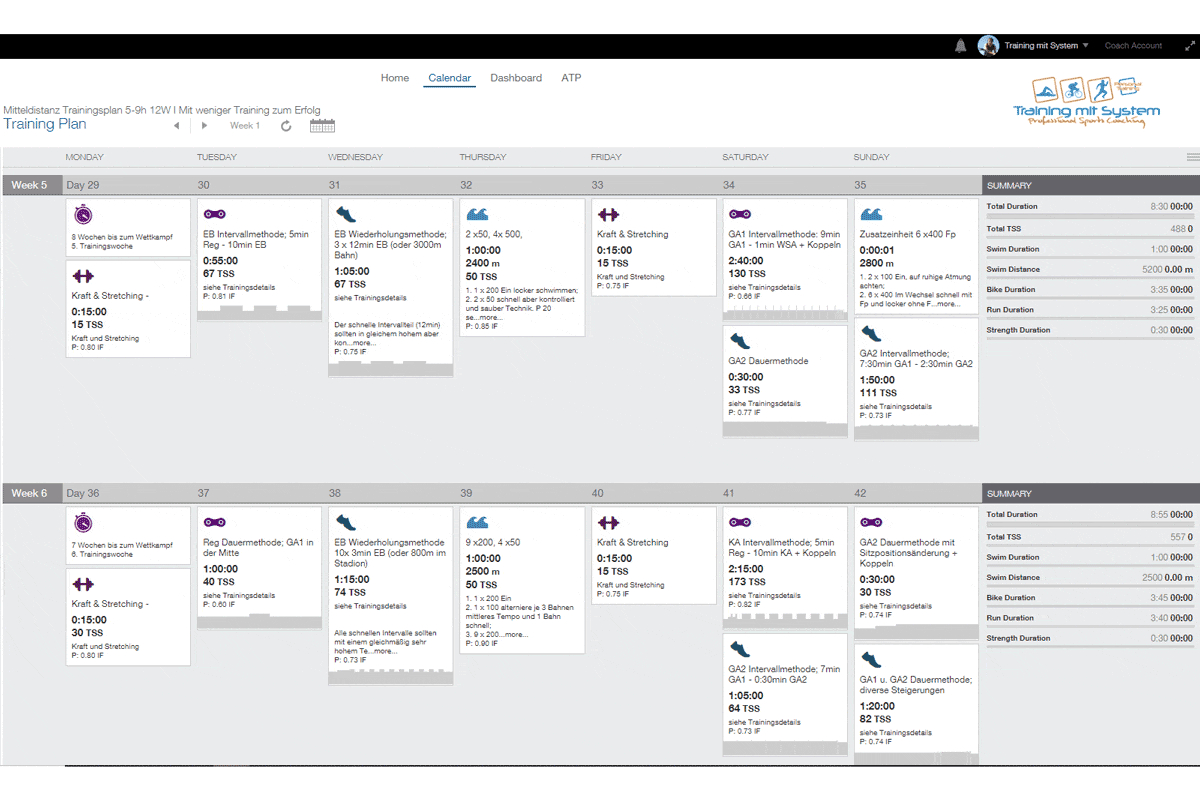Switch to the Dashboard tab
The width and height of the screenshot is (1200, 800).
pyautogui.click(x=516, y=78)
